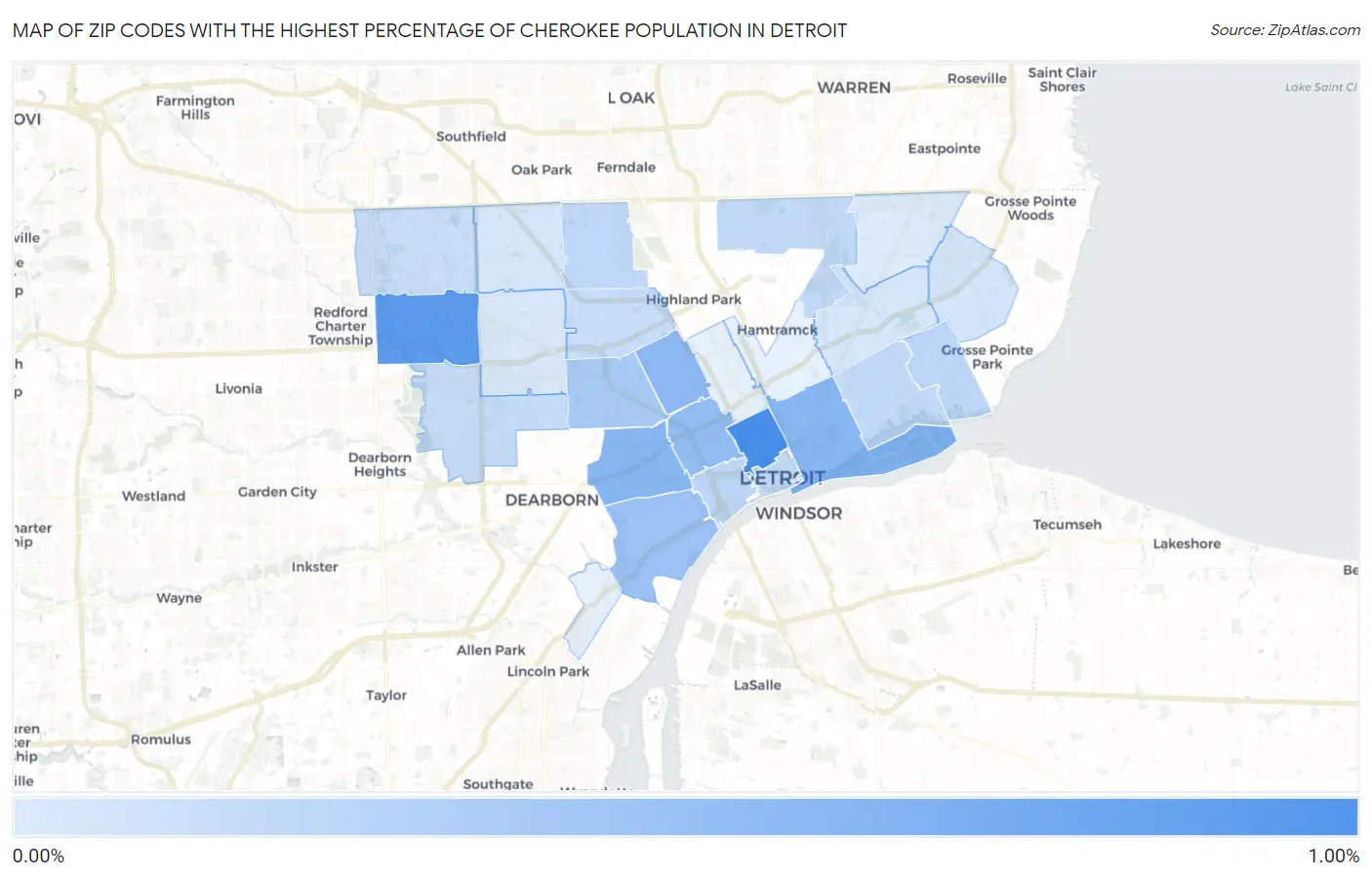Click the Southfield map label
This screenshot has height=877, width=1372.
coord(470,137)
